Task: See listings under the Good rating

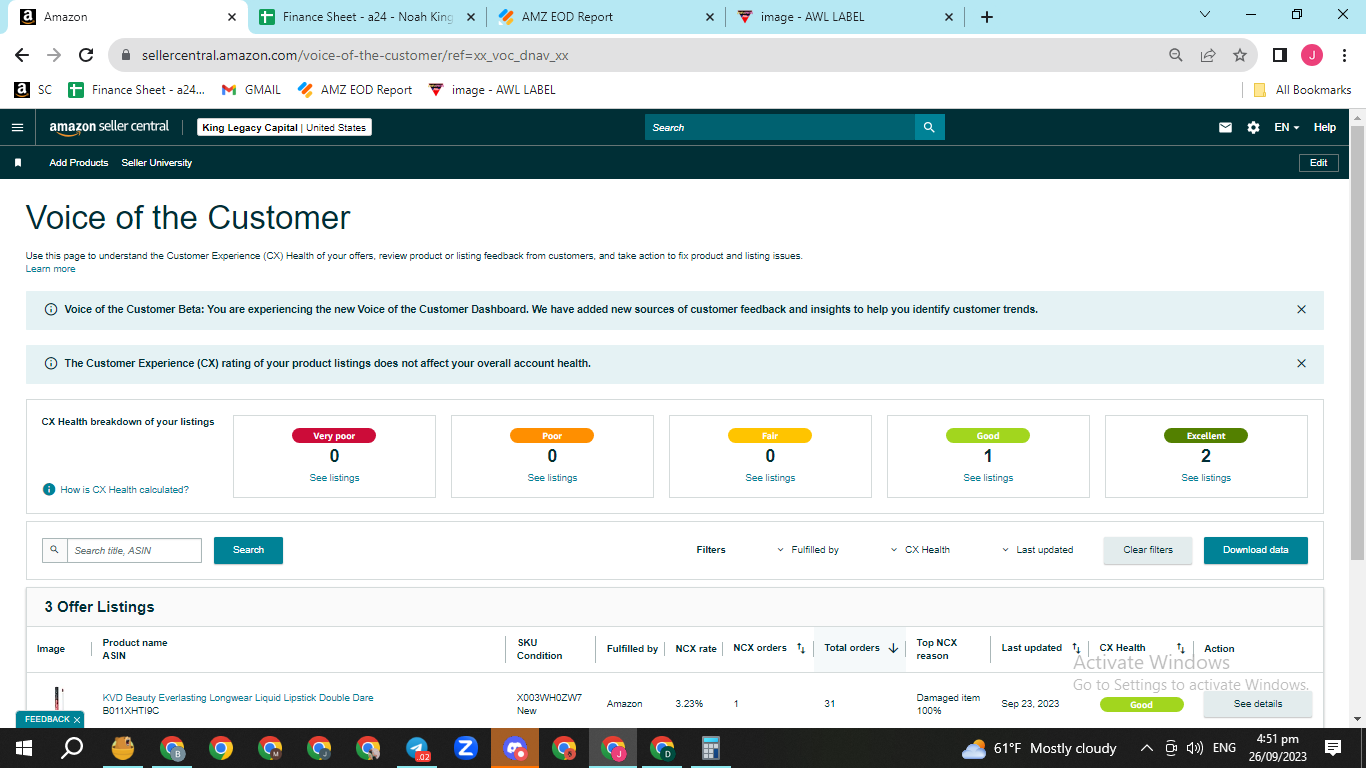Action: point(988,478)
